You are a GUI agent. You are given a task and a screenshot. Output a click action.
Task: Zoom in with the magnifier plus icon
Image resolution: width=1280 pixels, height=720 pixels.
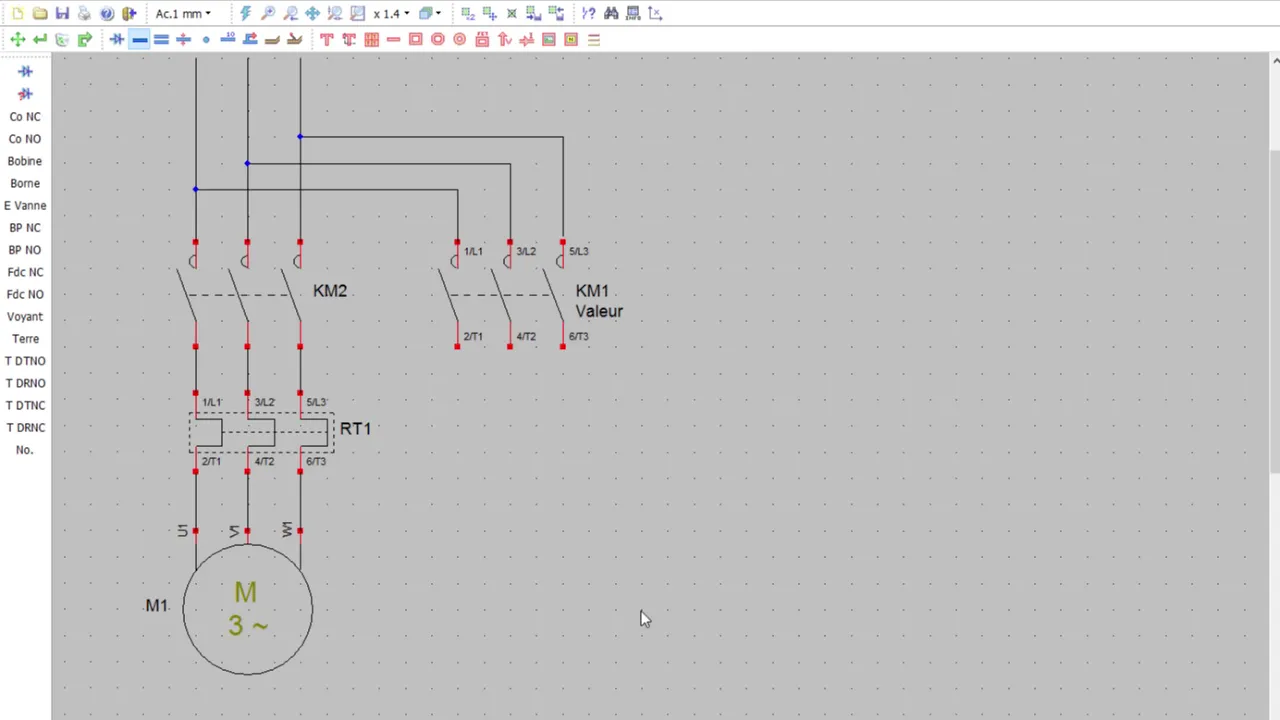click(x=268, y=13)
